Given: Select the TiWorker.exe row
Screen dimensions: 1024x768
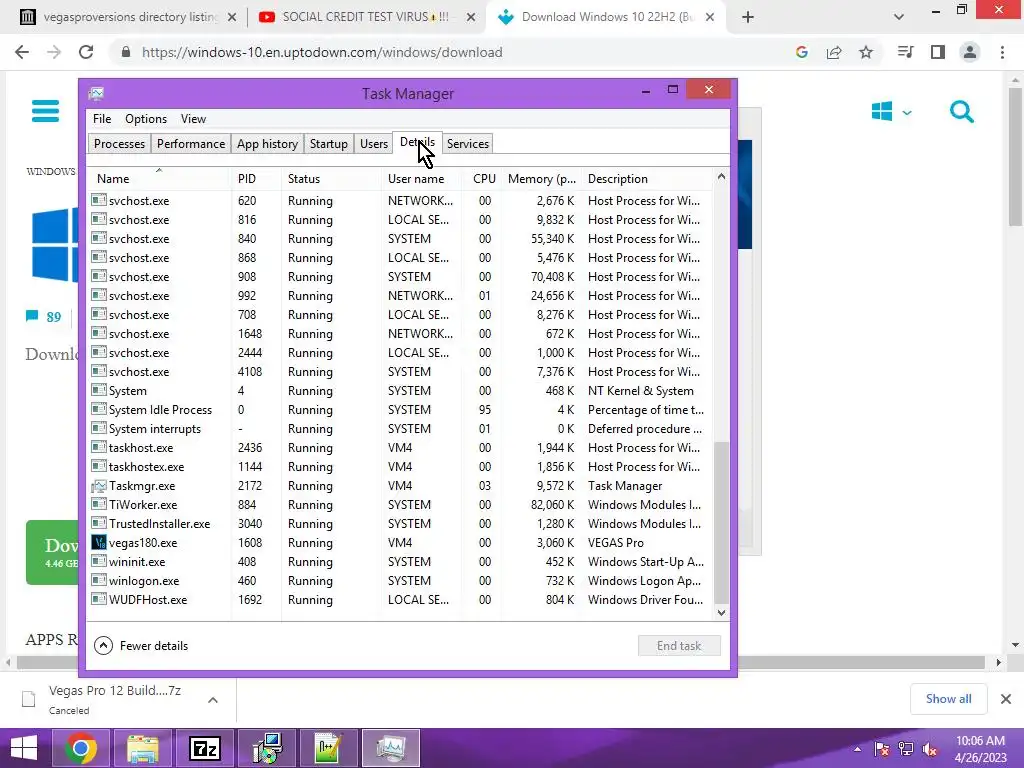Looking at the screenshot, I should (400, 504).
